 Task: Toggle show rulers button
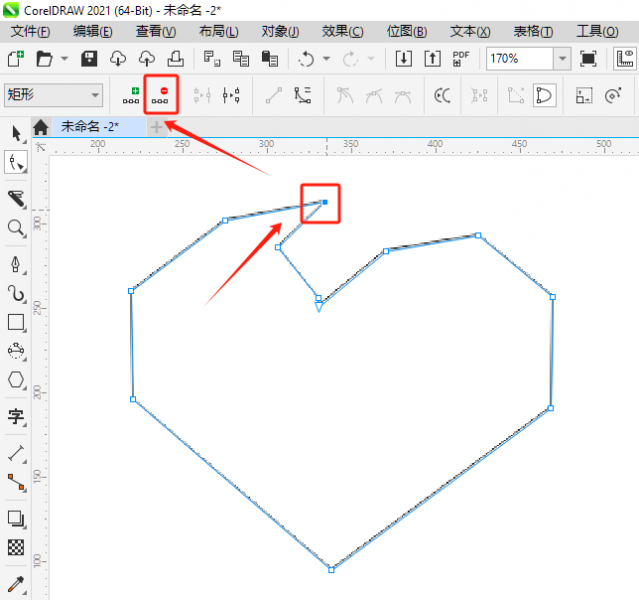pyautogui.click(x=625, y=59)
